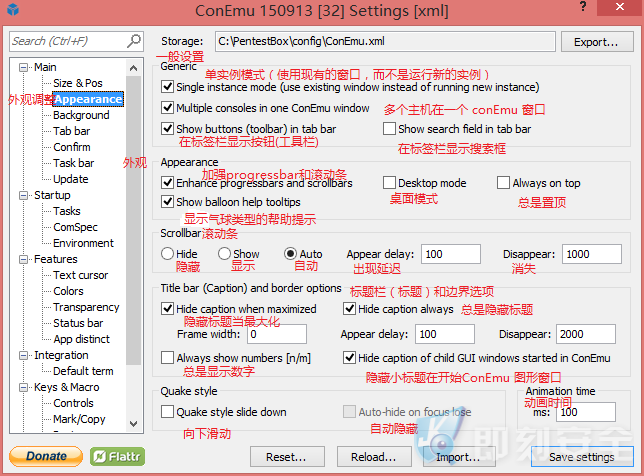Collapse the Features tree node

coord(24,259)
